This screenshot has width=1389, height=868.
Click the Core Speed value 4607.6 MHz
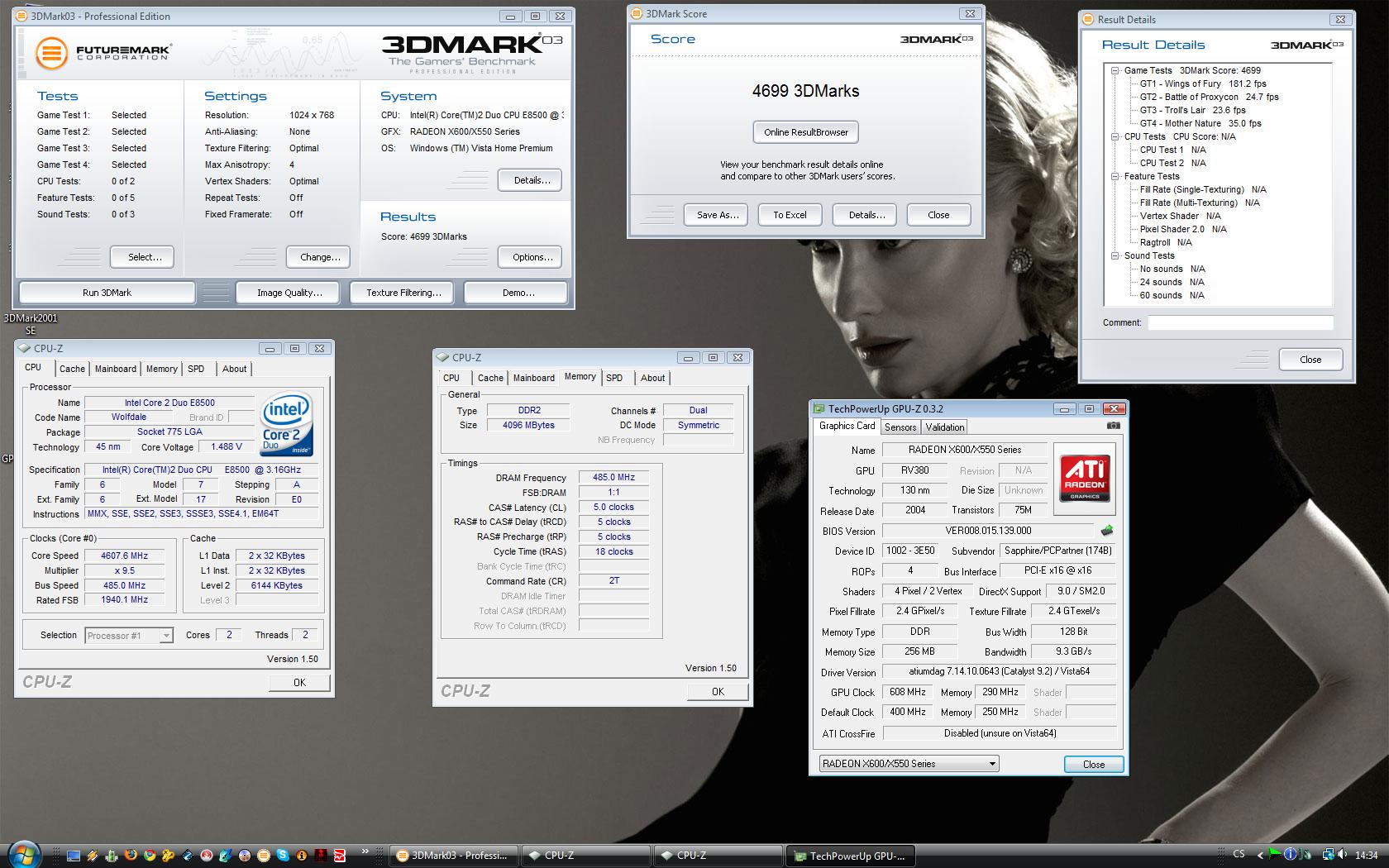coord(124,556)
